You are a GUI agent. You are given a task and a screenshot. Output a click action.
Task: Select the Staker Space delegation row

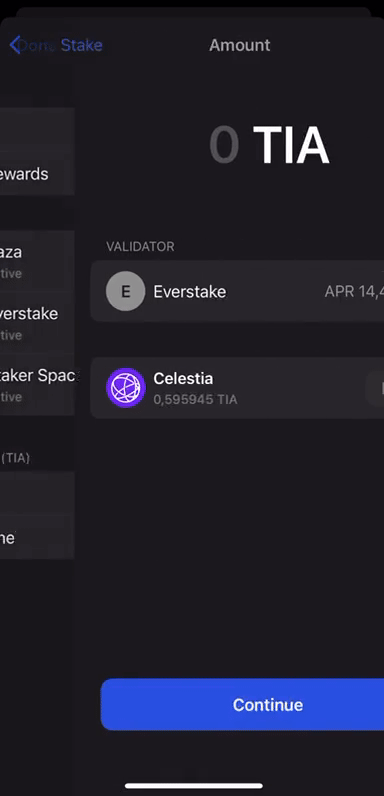[x=37, y=385]
